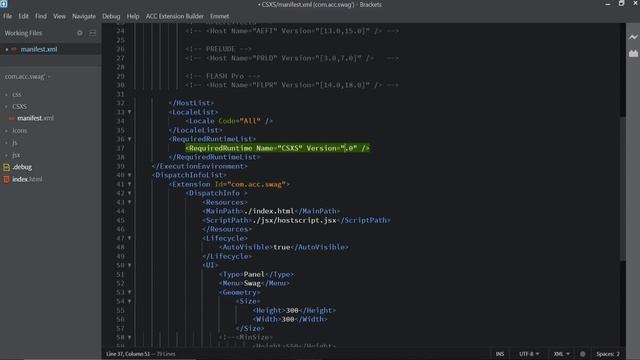
Task: Click the linting status circle icon
Action: point(582,354)
